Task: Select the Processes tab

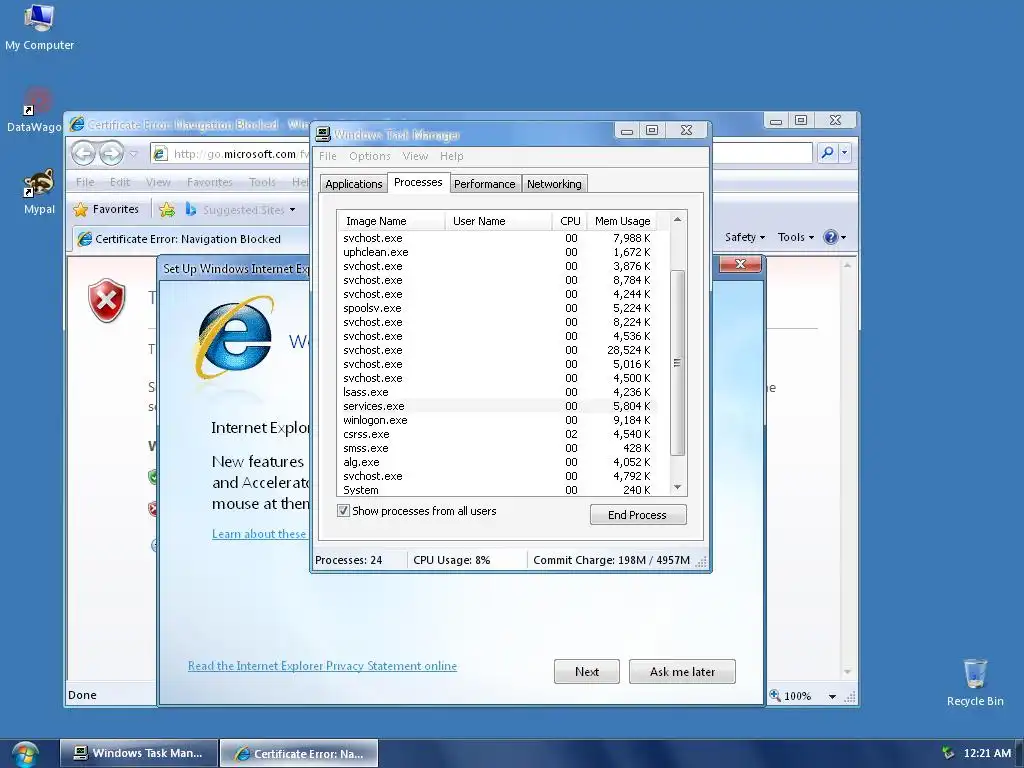Action: point(418,183)
